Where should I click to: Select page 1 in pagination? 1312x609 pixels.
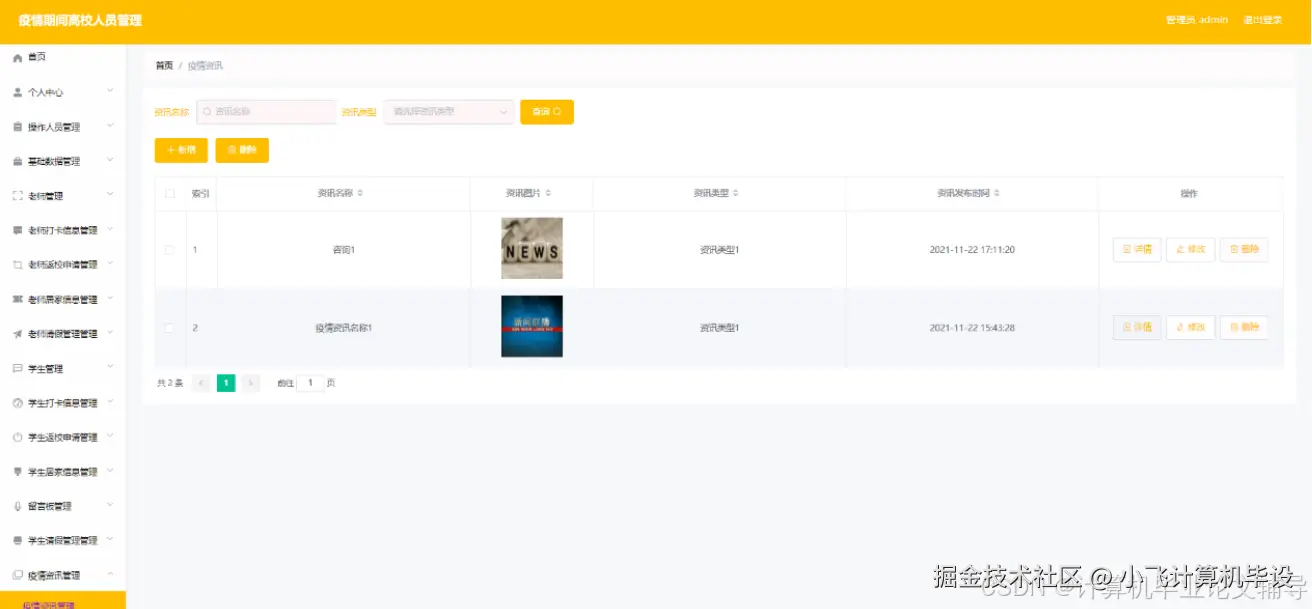[226, 383]
